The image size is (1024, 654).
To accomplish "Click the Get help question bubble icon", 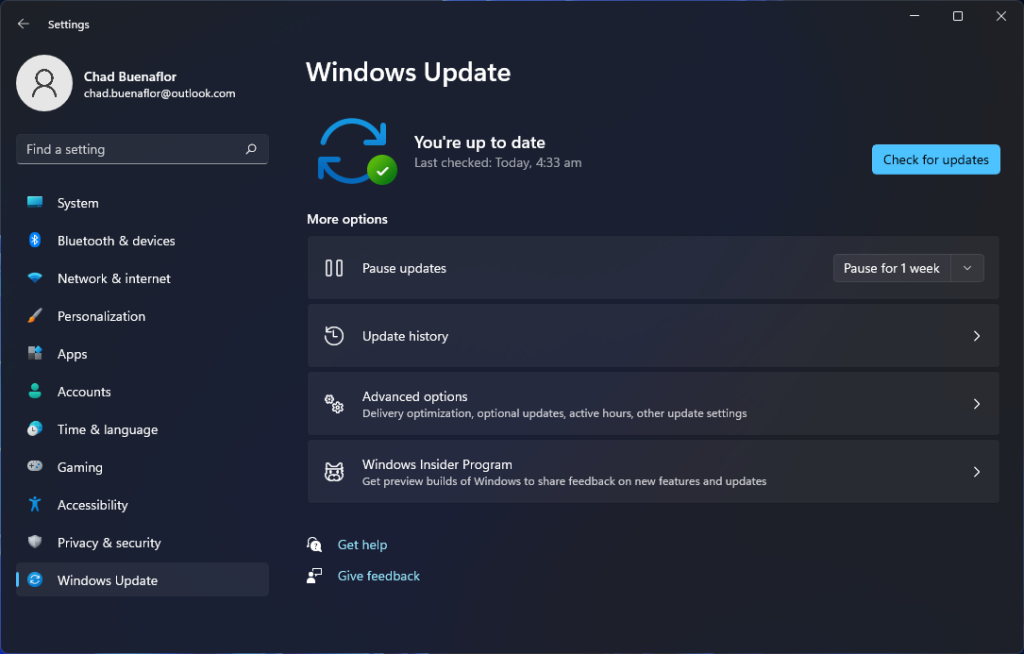I will click(314, 544).
